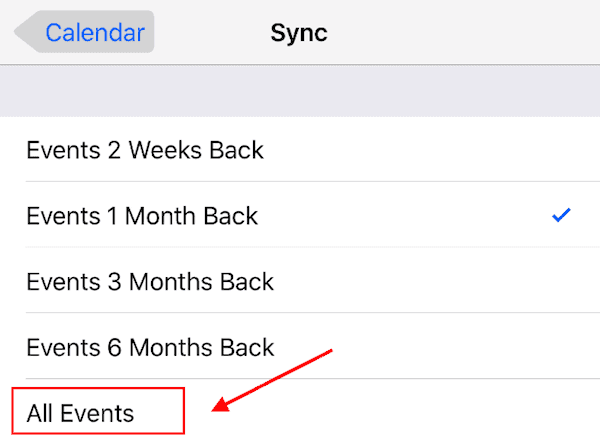Tap the gray section header area
Screen dimensions: 600x440
click(x=300, y=91)
